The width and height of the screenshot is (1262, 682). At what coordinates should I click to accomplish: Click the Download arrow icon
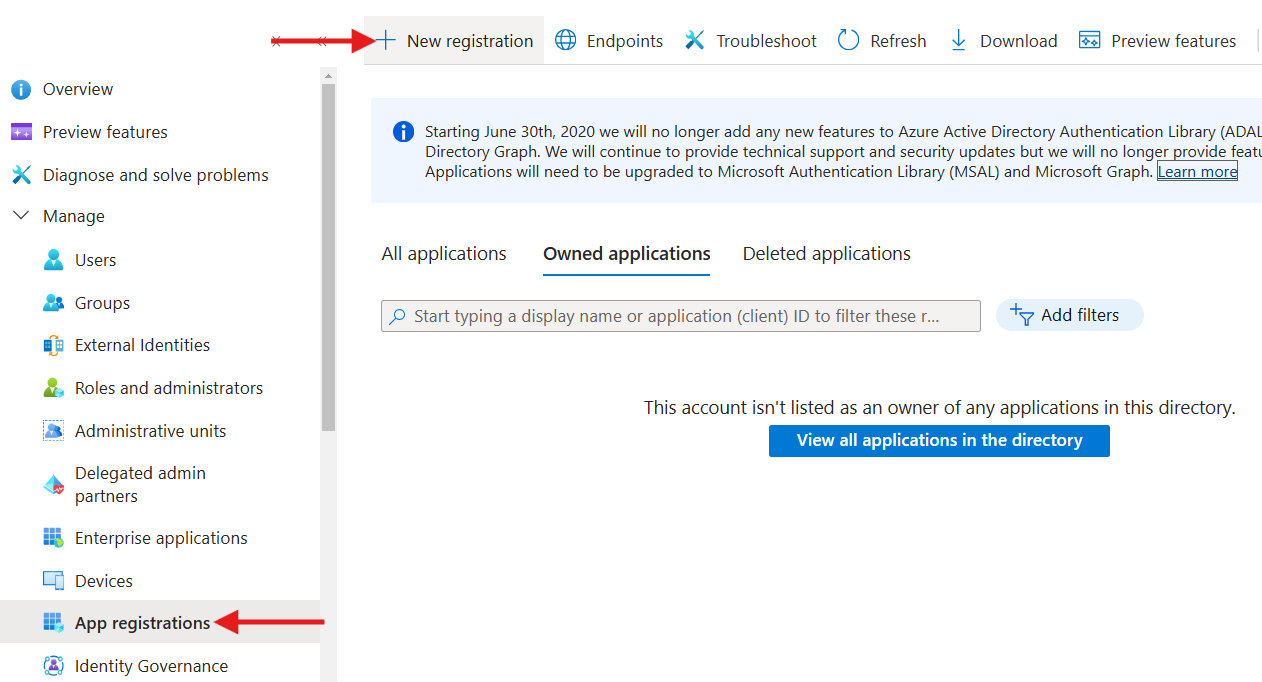959,41
